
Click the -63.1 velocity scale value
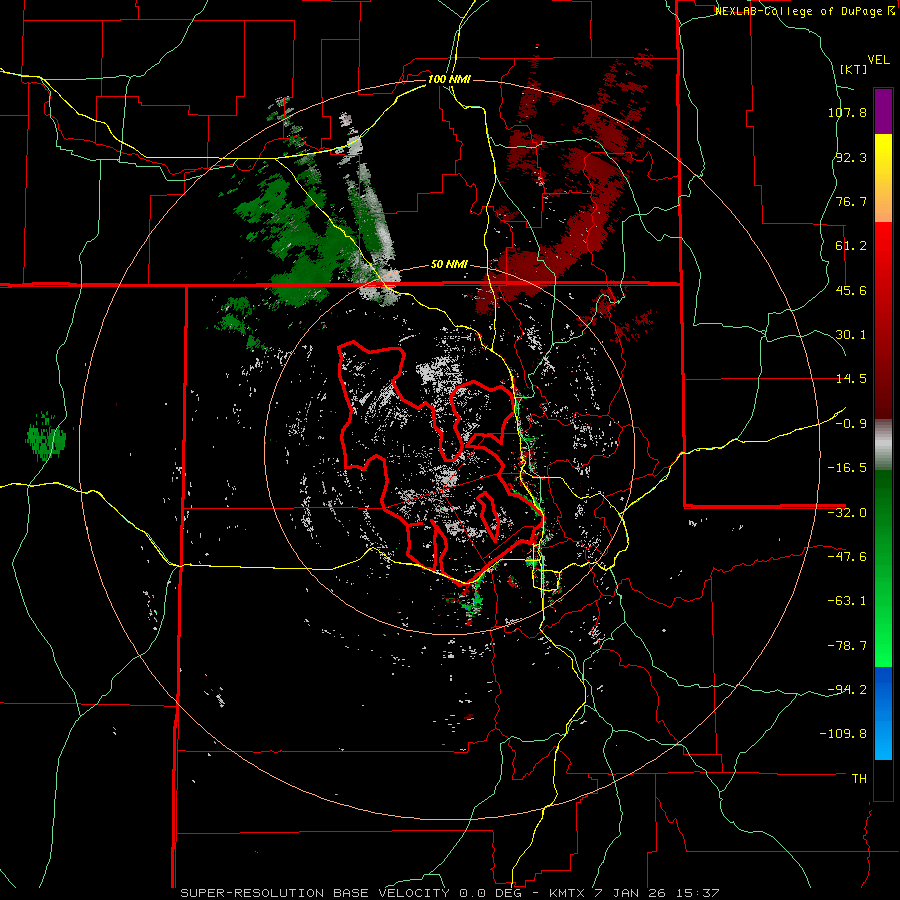coord(847,601)
